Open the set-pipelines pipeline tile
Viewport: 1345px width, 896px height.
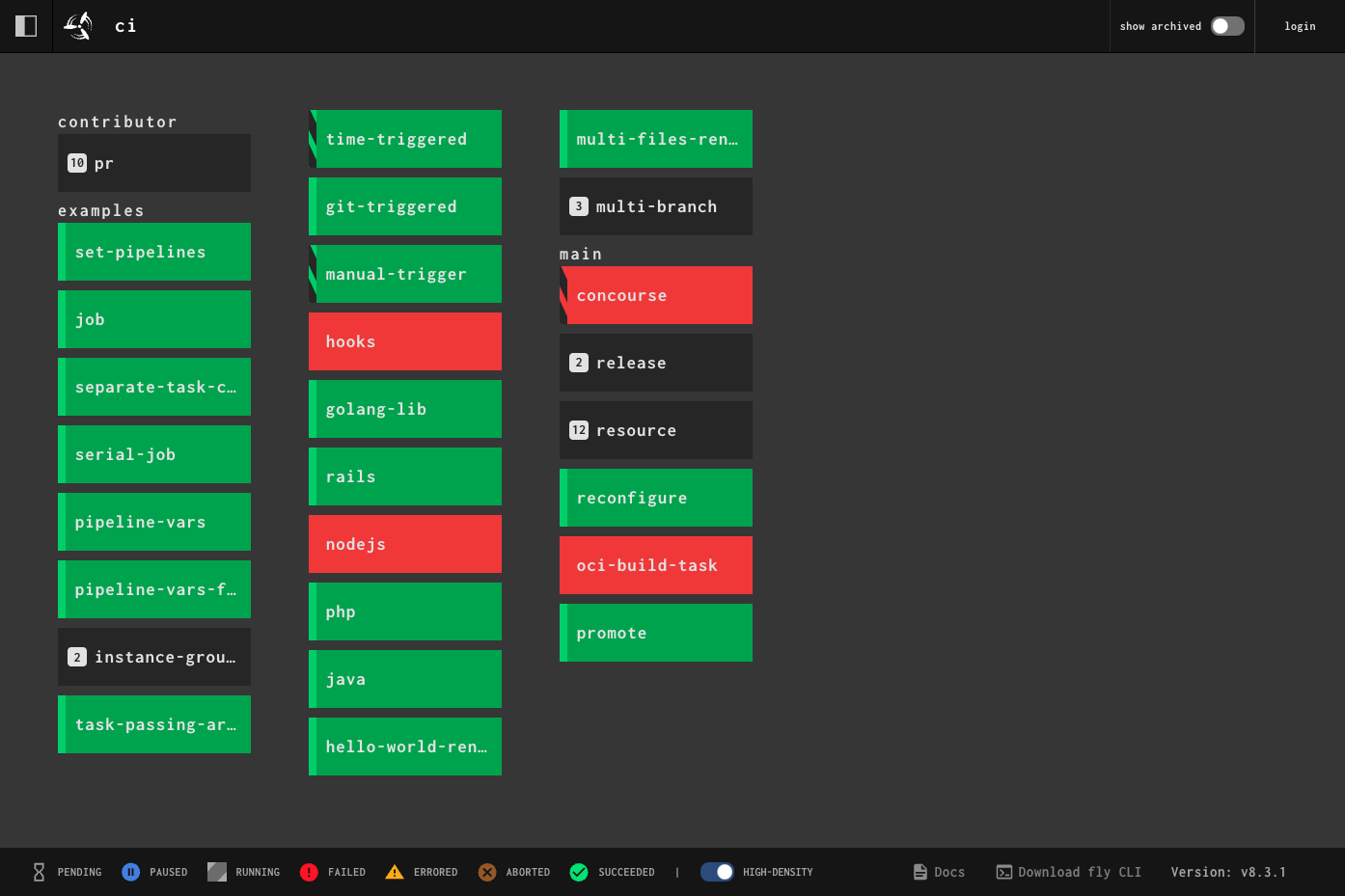point(154,252)
